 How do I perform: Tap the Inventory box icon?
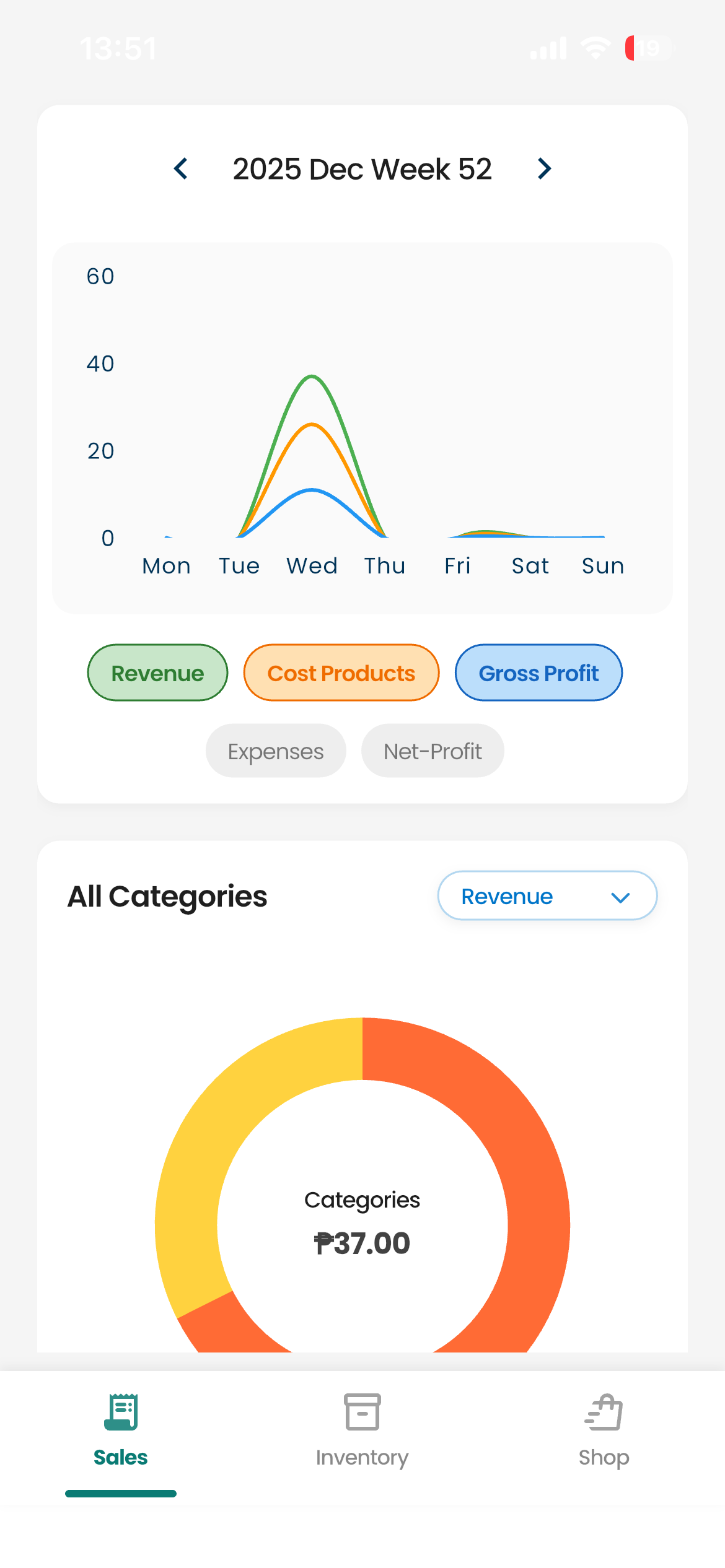tap(362, 1411)
